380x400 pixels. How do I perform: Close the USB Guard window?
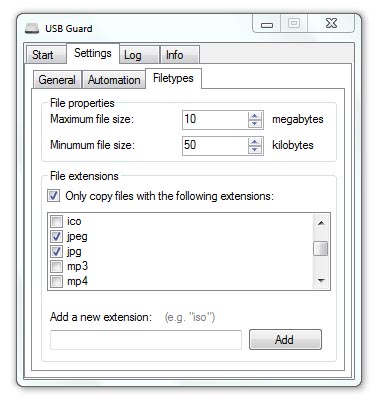[x=331, y=24]
